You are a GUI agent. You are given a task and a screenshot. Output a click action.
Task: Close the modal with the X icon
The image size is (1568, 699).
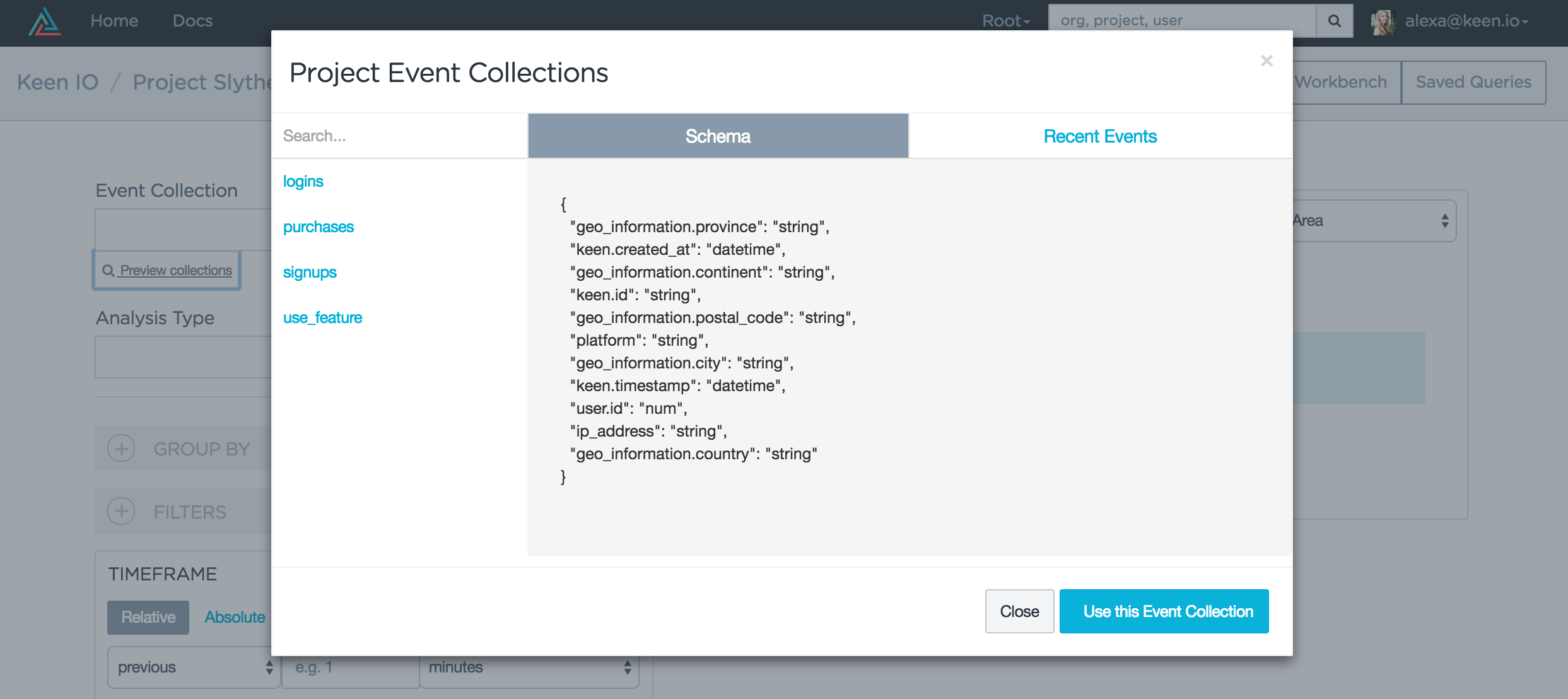1267,61
